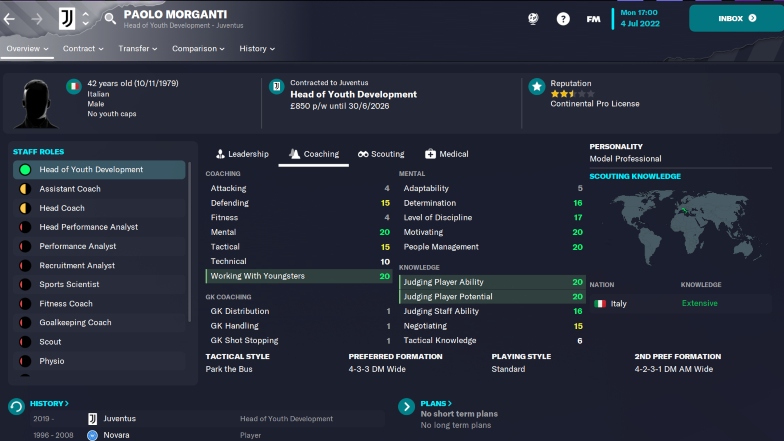Open the help question mark icon
Image resolution: width=784 pixels, height=441 pixels.
pos(563,19)
